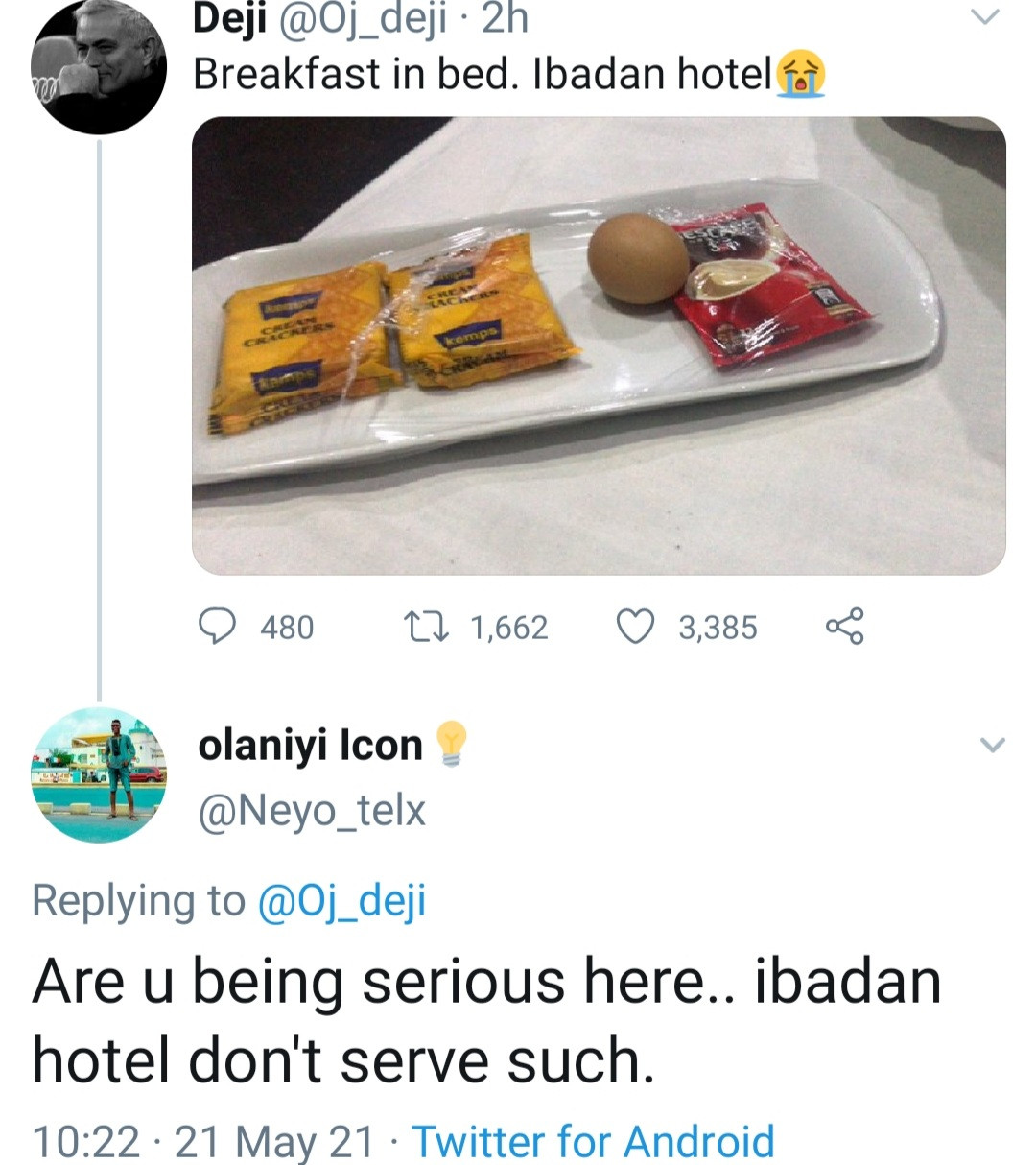Tap the share icon under the photo
Image resolution: width=1036 pixels, height=1165 pixels.
tap(844, 627)
